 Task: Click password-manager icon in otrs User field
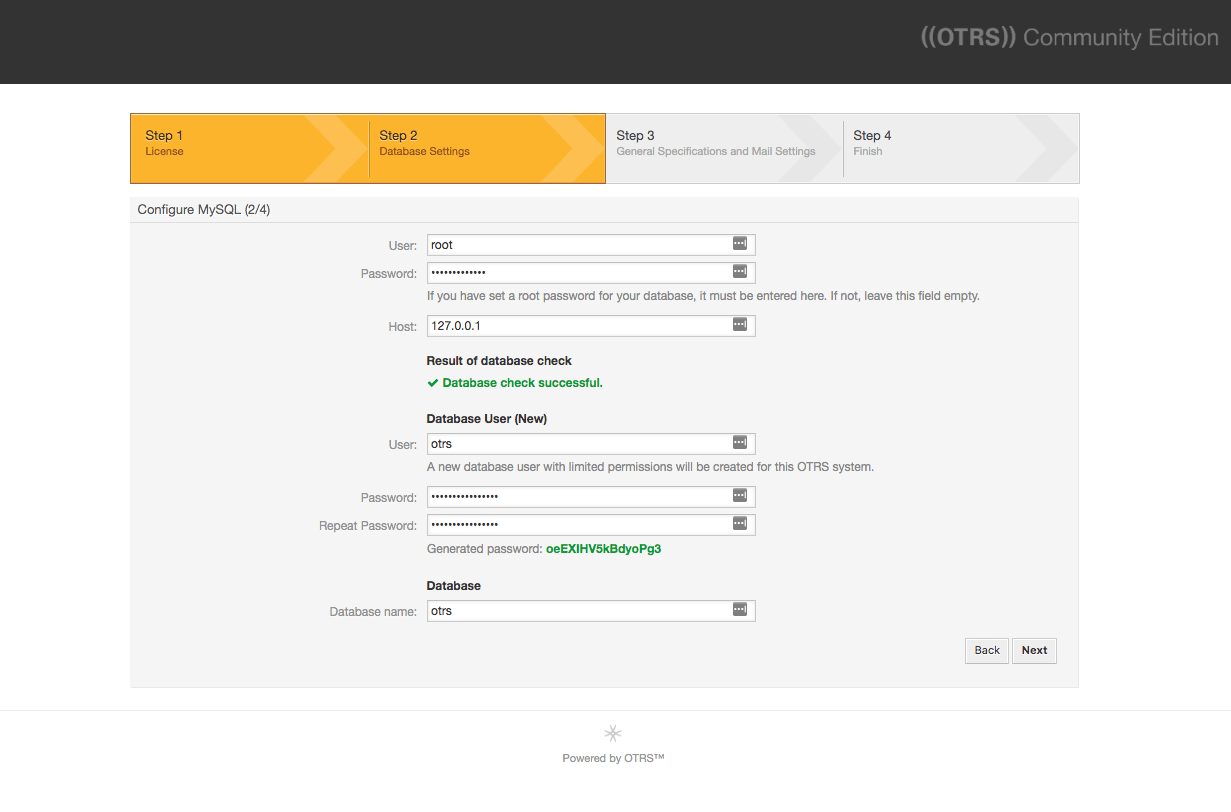click(x=740, y=442)
